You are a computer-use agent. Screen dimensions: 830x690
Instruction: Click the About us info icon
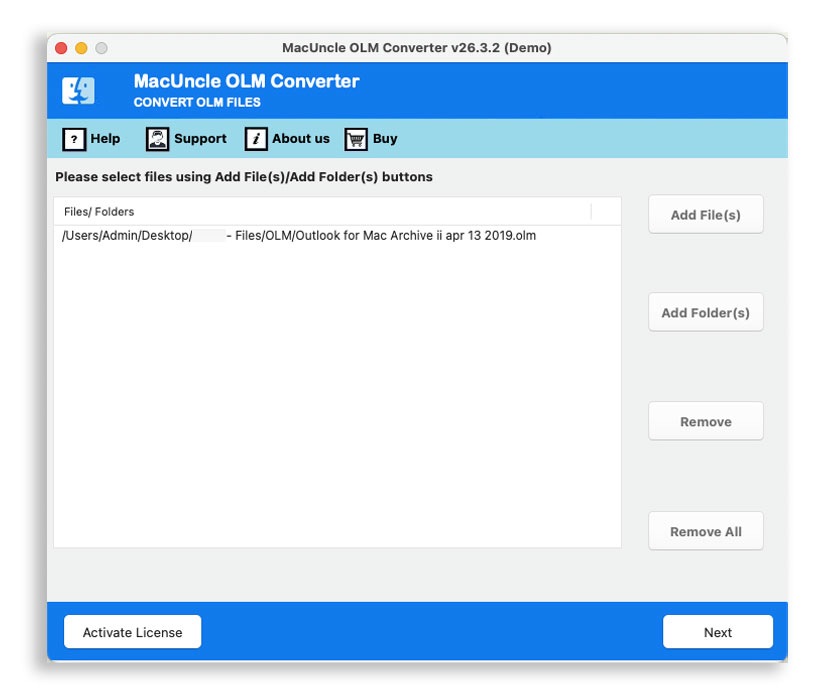256,139
